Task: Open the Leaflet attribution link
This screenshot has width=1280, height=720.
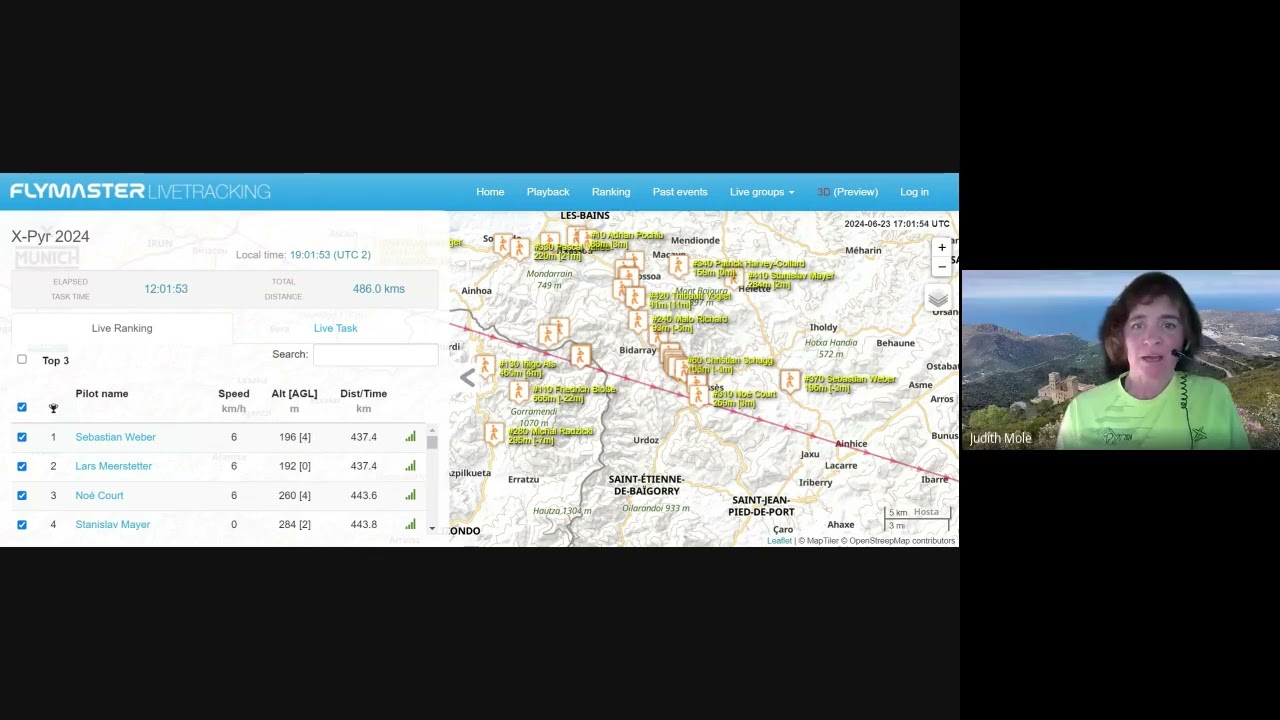Action: tap(779, 541)
